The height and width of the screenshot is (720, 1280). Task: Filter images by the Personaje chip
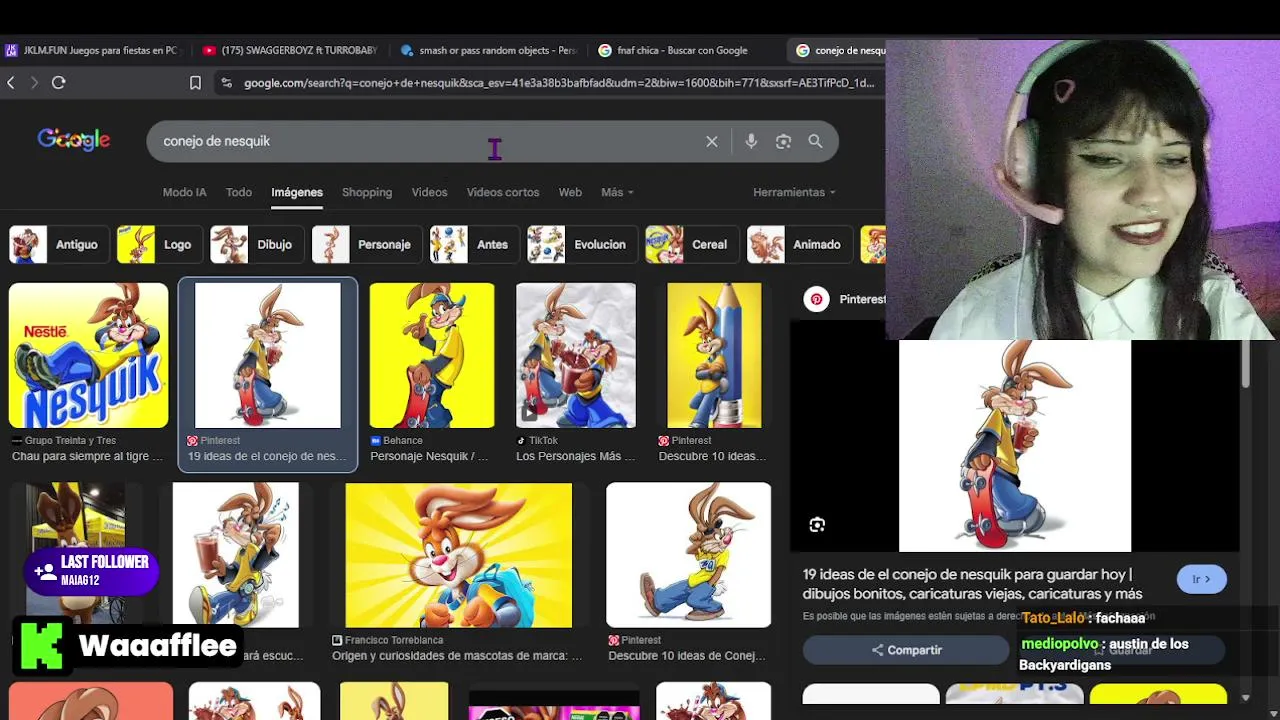point(365,244)
